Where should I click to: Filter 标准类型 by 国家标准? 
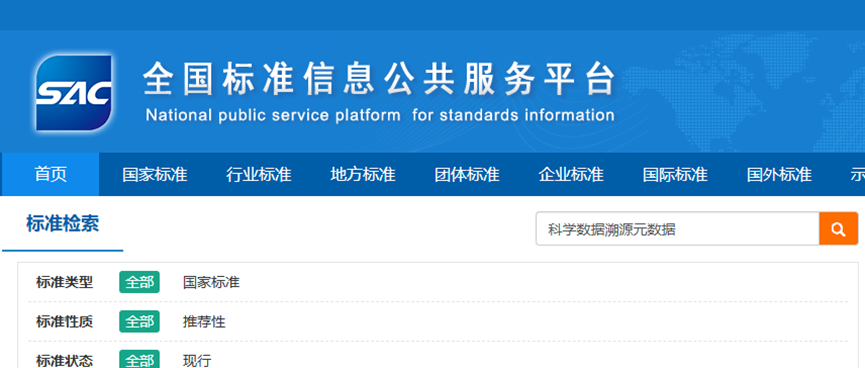(211, 282)
